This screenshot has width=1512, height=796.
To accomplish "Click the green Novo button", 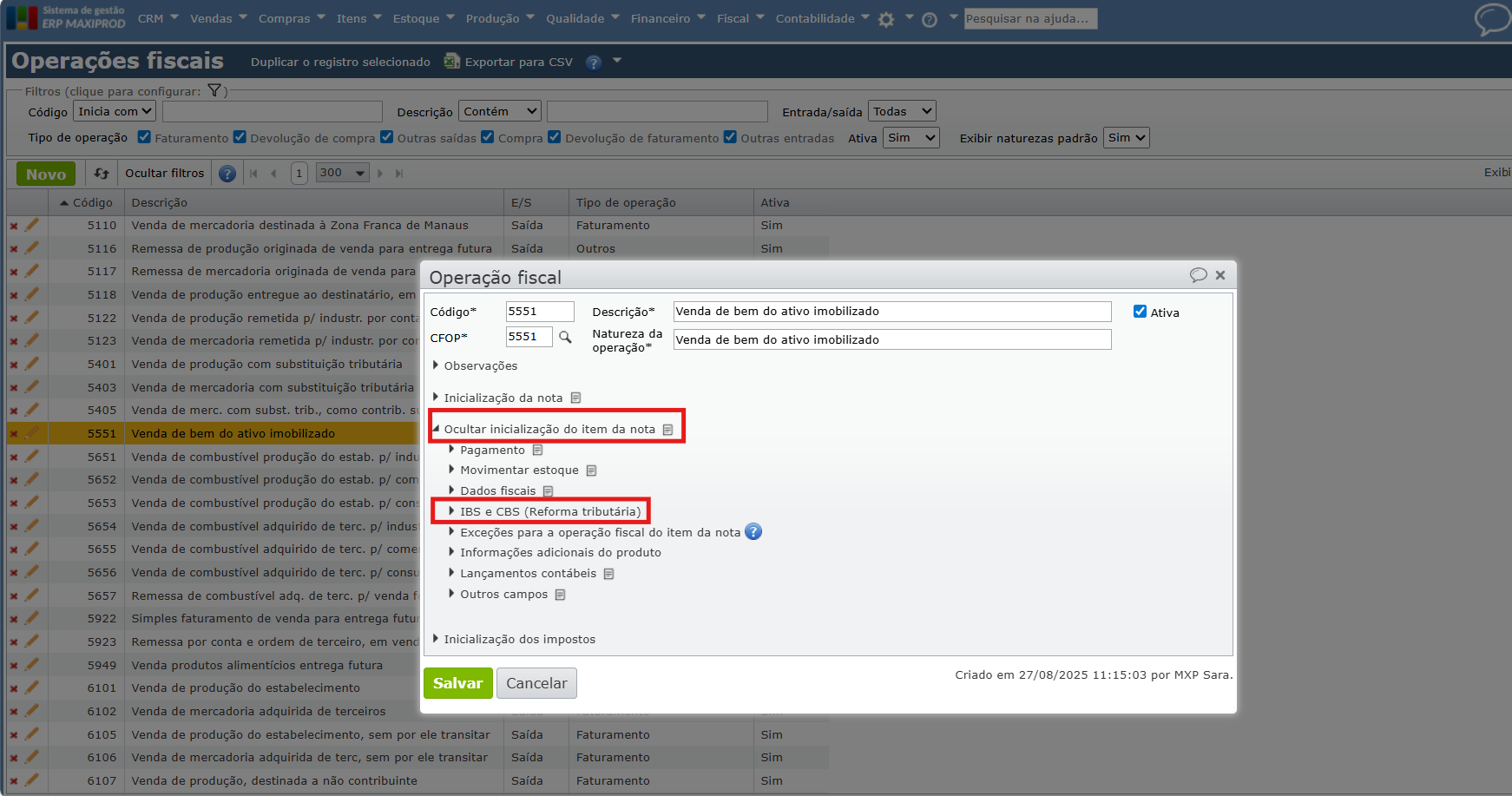I will pos(46,174).
